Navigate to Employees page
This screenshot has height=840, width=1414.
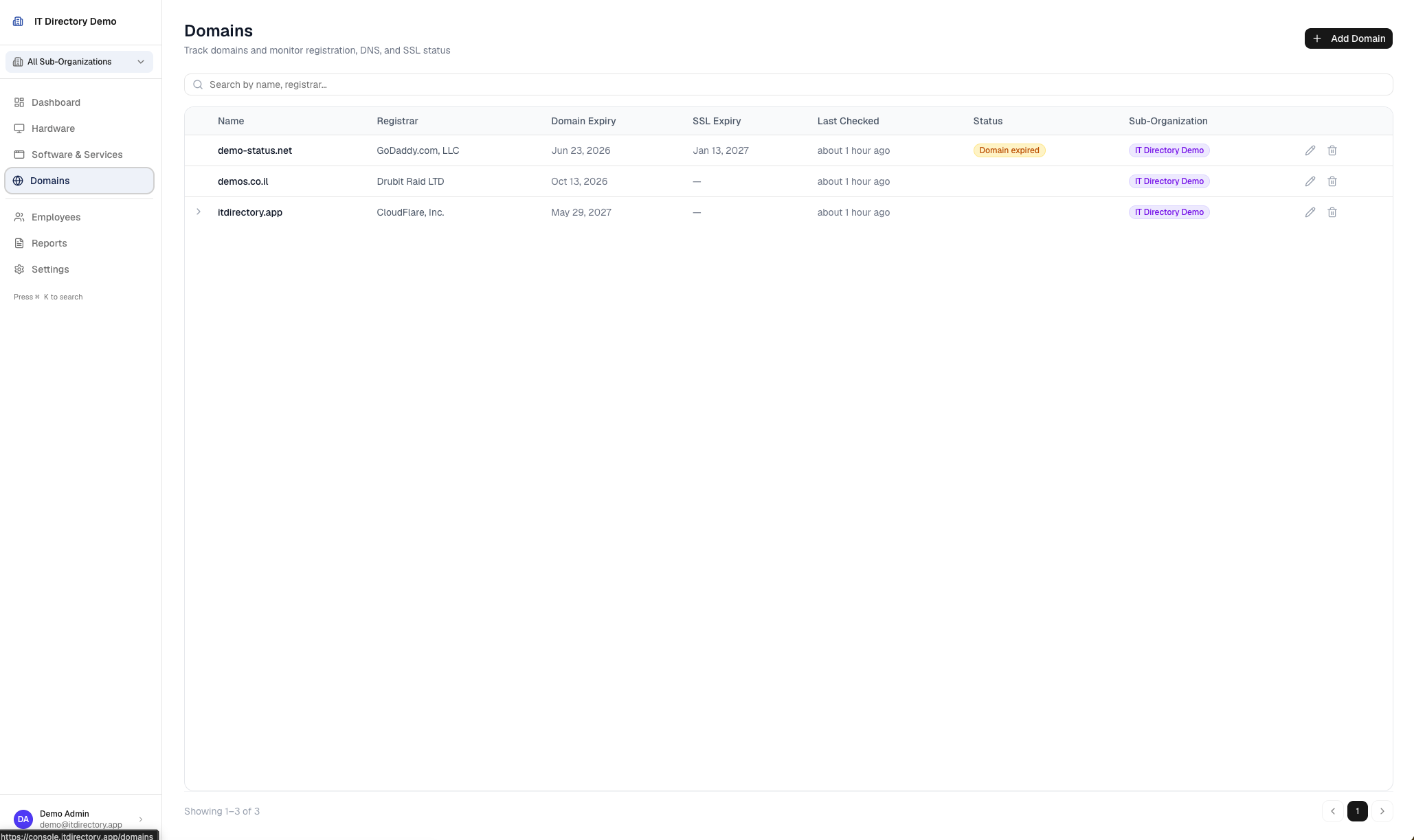pyautogui.click(x=79, y=217)
